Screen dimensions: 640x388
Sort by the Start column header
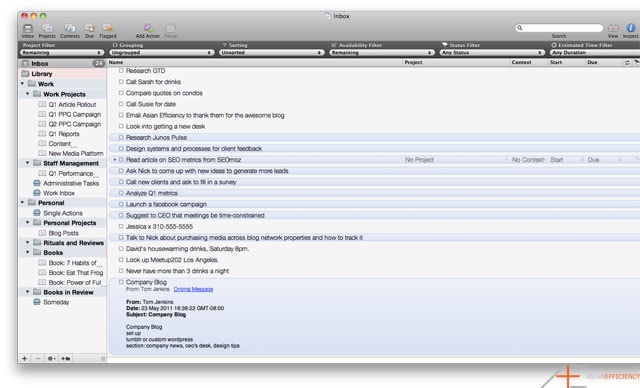[566, 62]
